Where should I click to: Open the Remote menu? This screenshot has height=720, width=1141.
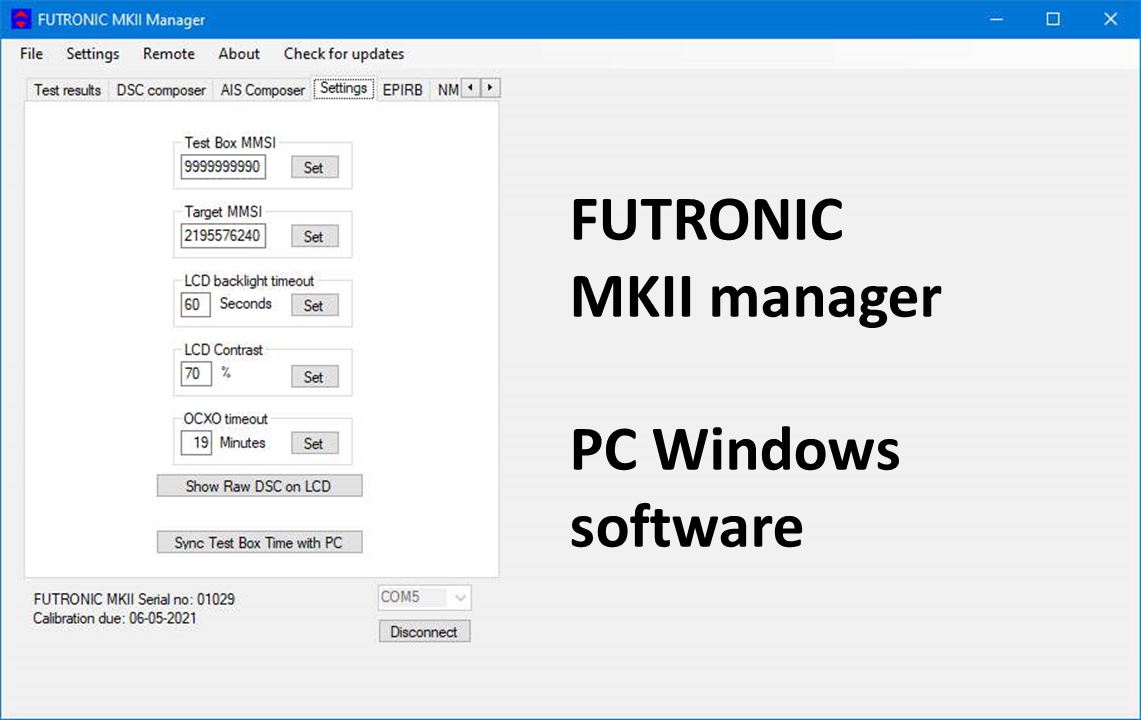(x=169, y=54)
